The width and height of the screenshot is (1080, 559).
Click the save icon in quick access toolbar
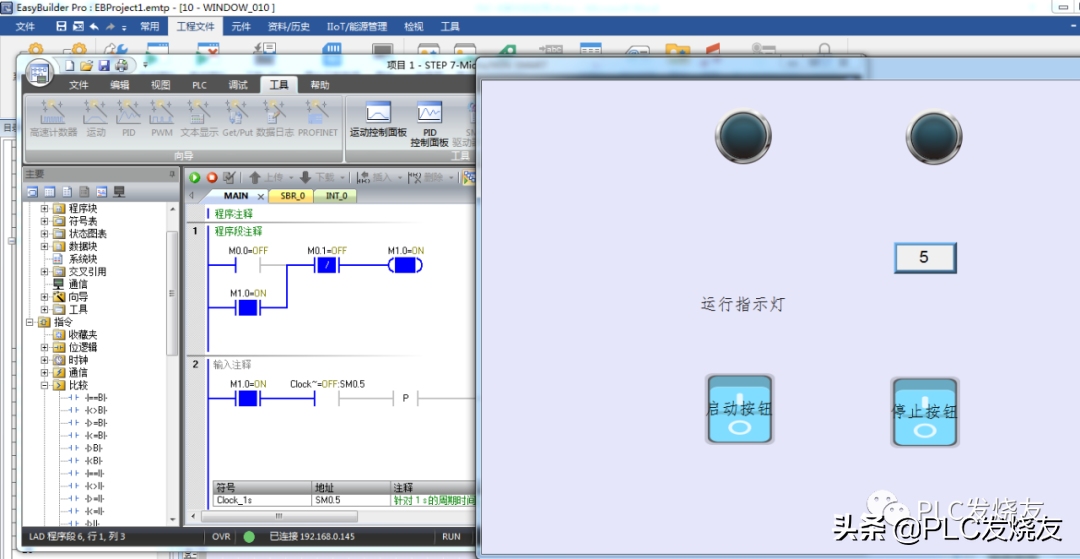pyautogui.click(x=103, y=65)
